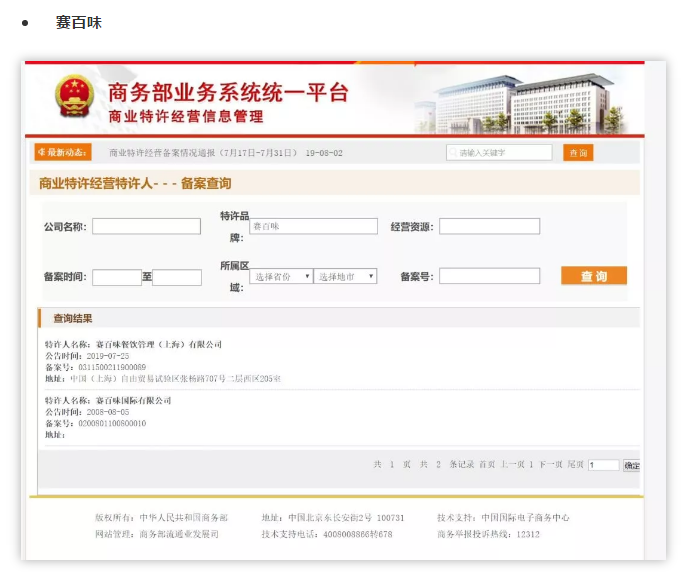Click the small orange 查询 button beside keyword box
The height and width of the screenshot is (579, 695).
coord(578,153)
